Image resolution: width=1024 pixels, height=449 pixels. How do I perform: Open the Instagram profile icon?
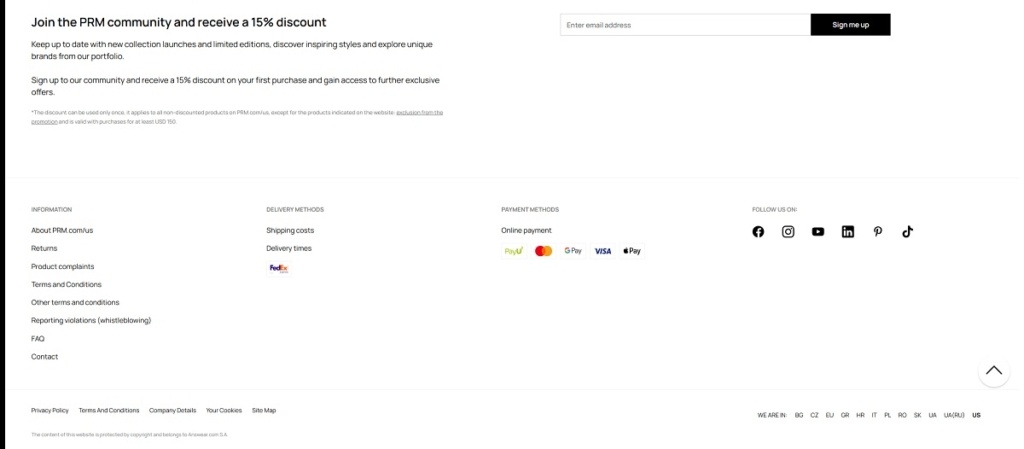(788, 232)
